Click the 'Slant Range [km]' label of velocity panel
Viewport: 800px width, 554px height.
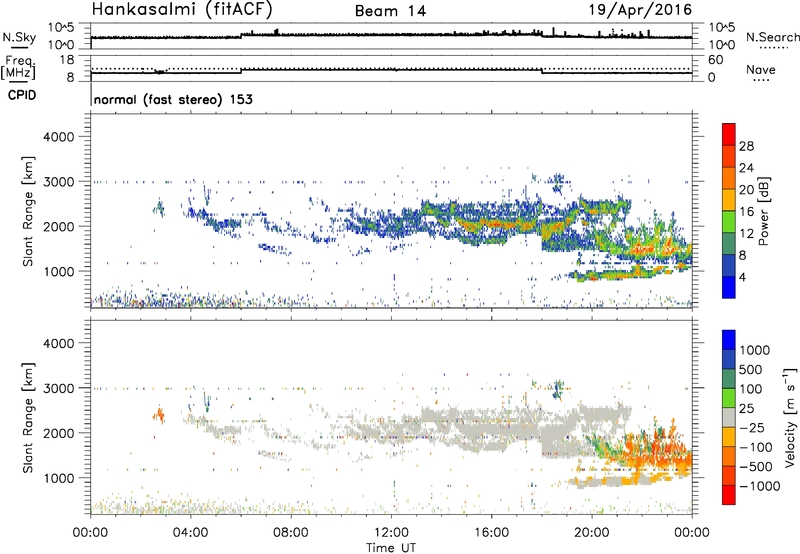[28, 417]
